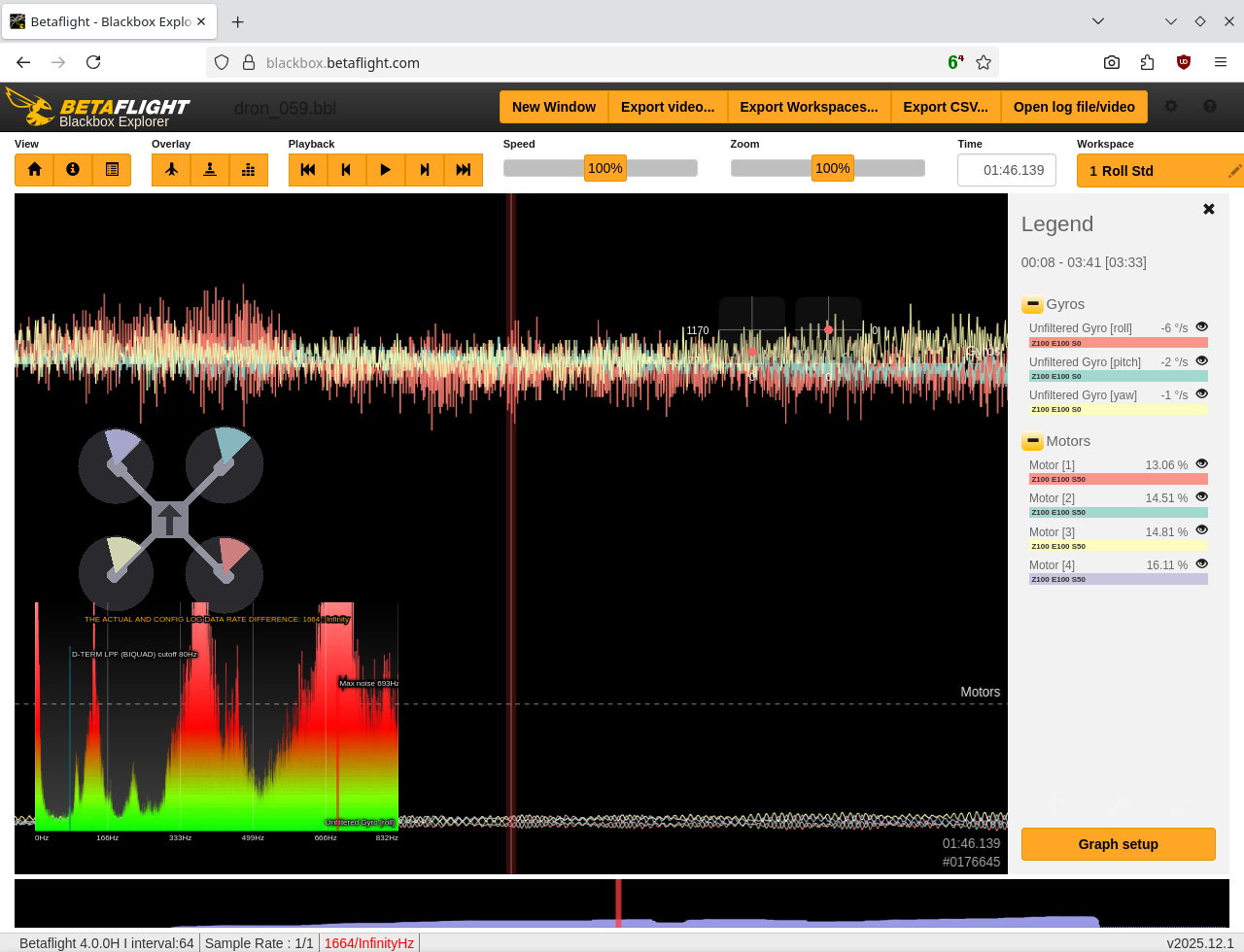
Task: Select Unfiltered Gyro [roll] legend entry
Action: tap(1081, 328)
